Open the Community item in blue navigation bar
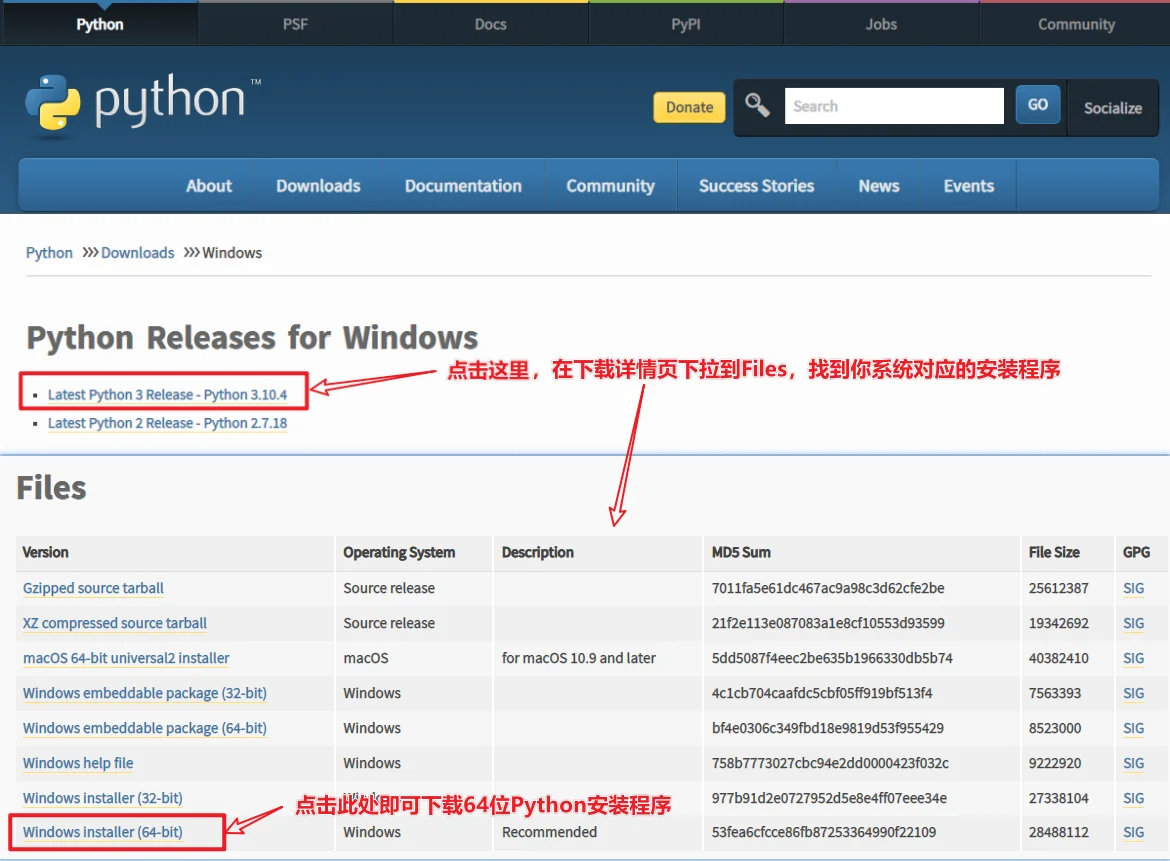This screenshot has width=1170, height=861. [x=610, y=186]
